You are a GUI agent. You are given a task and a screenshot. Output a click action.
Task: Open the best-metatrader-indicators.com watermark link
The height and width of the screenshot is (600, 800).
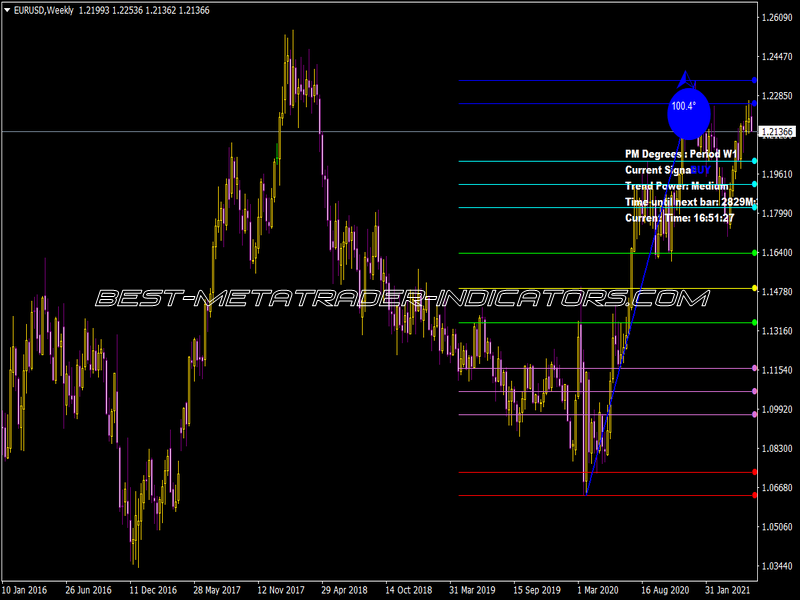402,298
